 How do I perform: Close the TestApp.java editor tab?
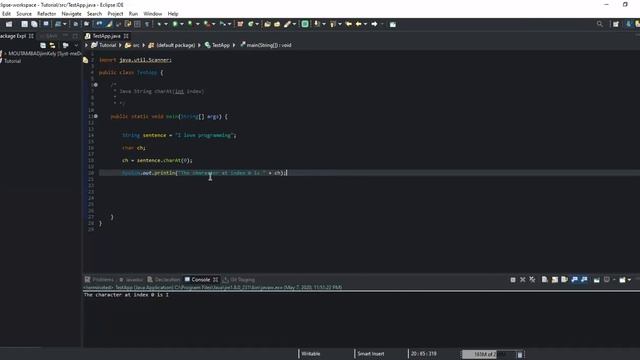pos(126,36)
